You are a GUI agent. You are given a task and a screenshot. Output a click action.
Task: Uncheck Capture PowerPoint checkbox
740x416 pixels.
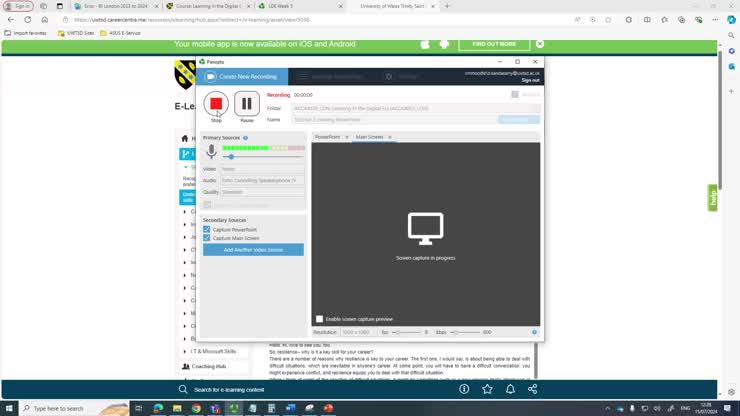[x=207, y=230]
